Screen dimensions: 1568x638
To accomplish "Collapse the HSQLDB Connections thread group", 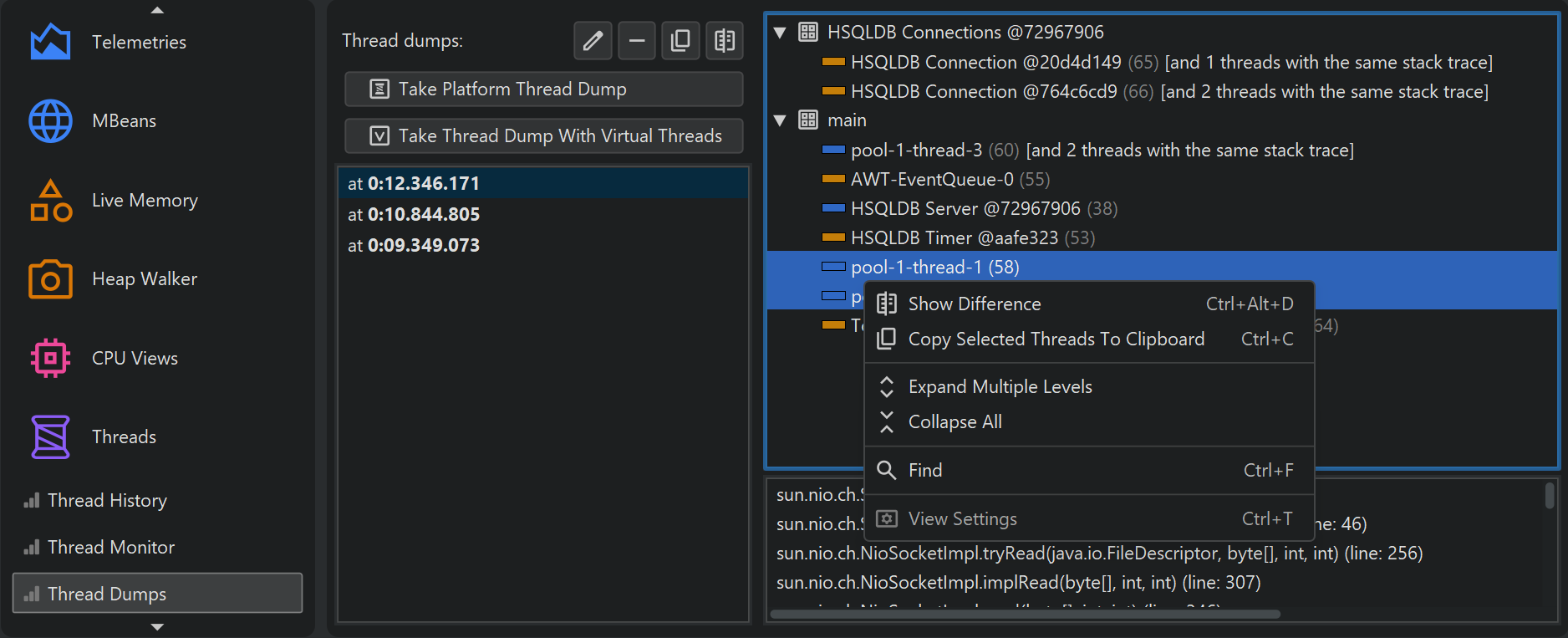I will (x=780, y=33).
